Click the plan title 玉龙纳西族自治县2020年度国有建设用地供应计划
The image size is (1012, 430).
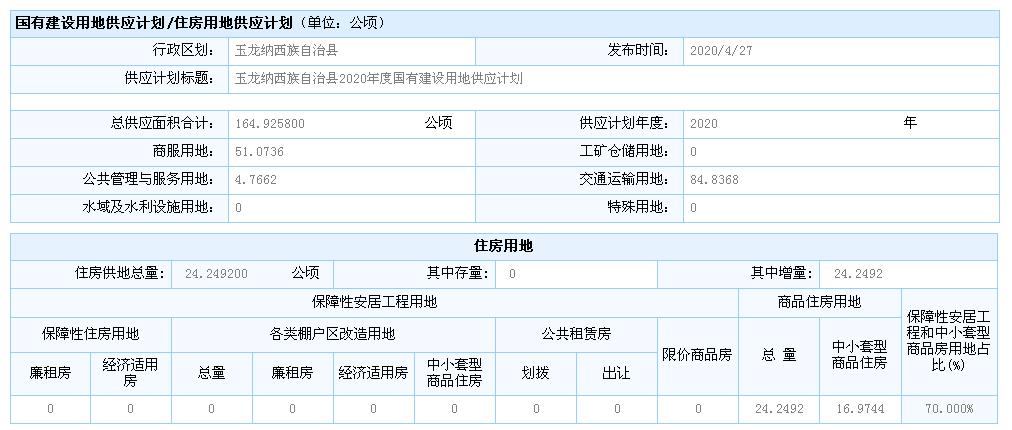pos(378,79)
